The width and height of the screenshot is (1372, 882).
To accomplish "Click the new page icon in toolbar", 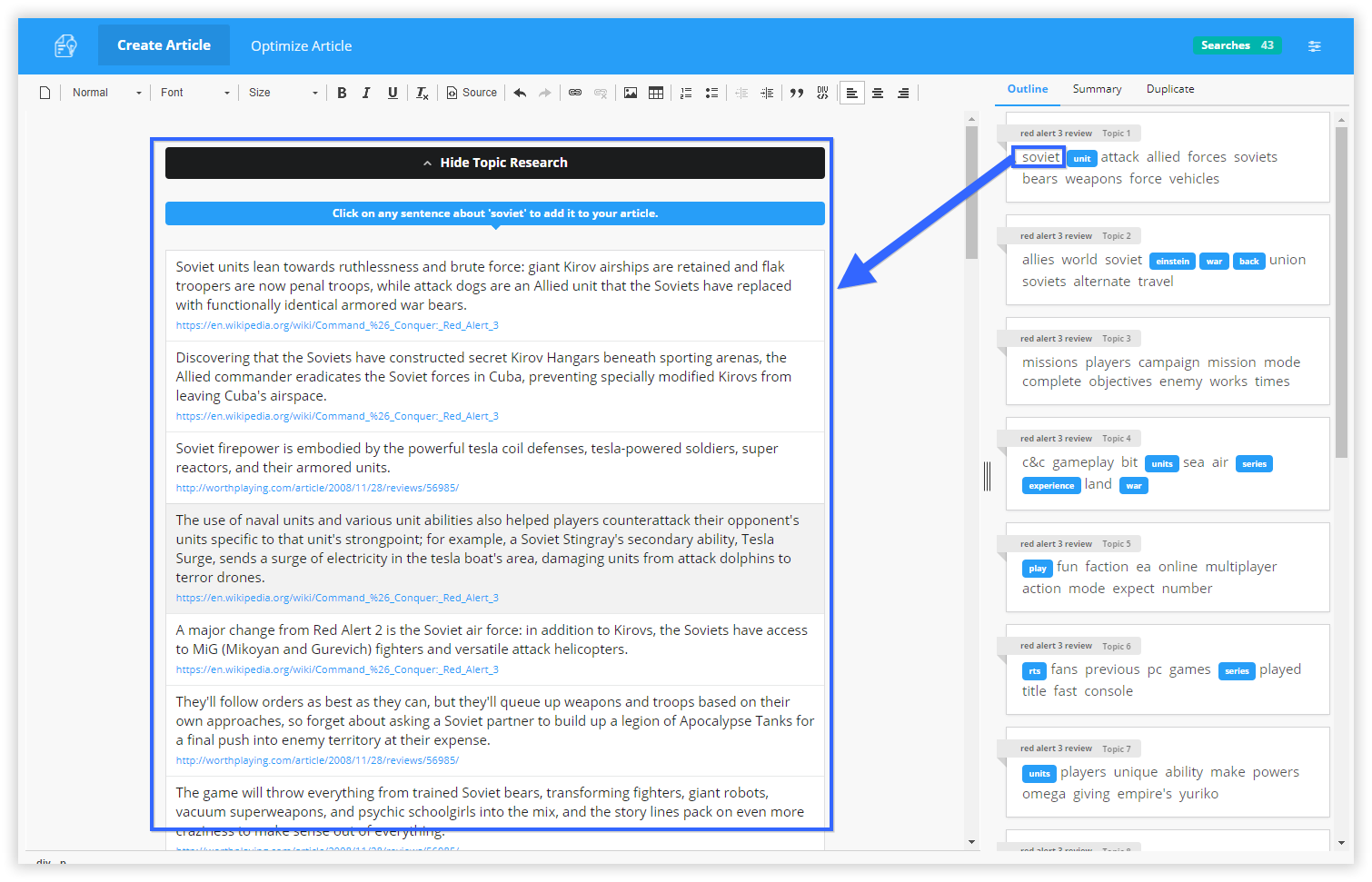I will pos(45,93).
